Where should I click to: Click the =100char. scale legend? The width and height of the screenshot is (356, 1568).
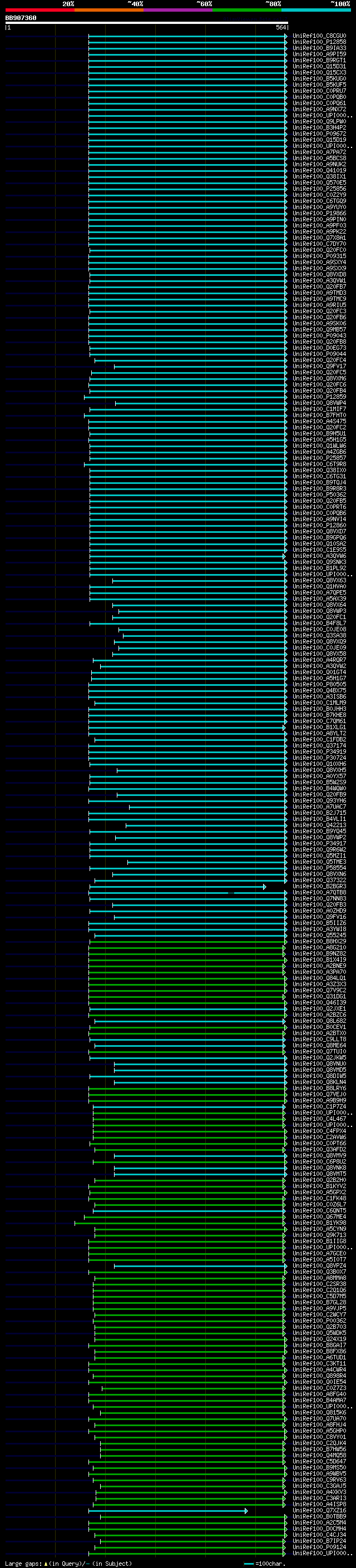pyautogui.click(x=264, y=1564)
